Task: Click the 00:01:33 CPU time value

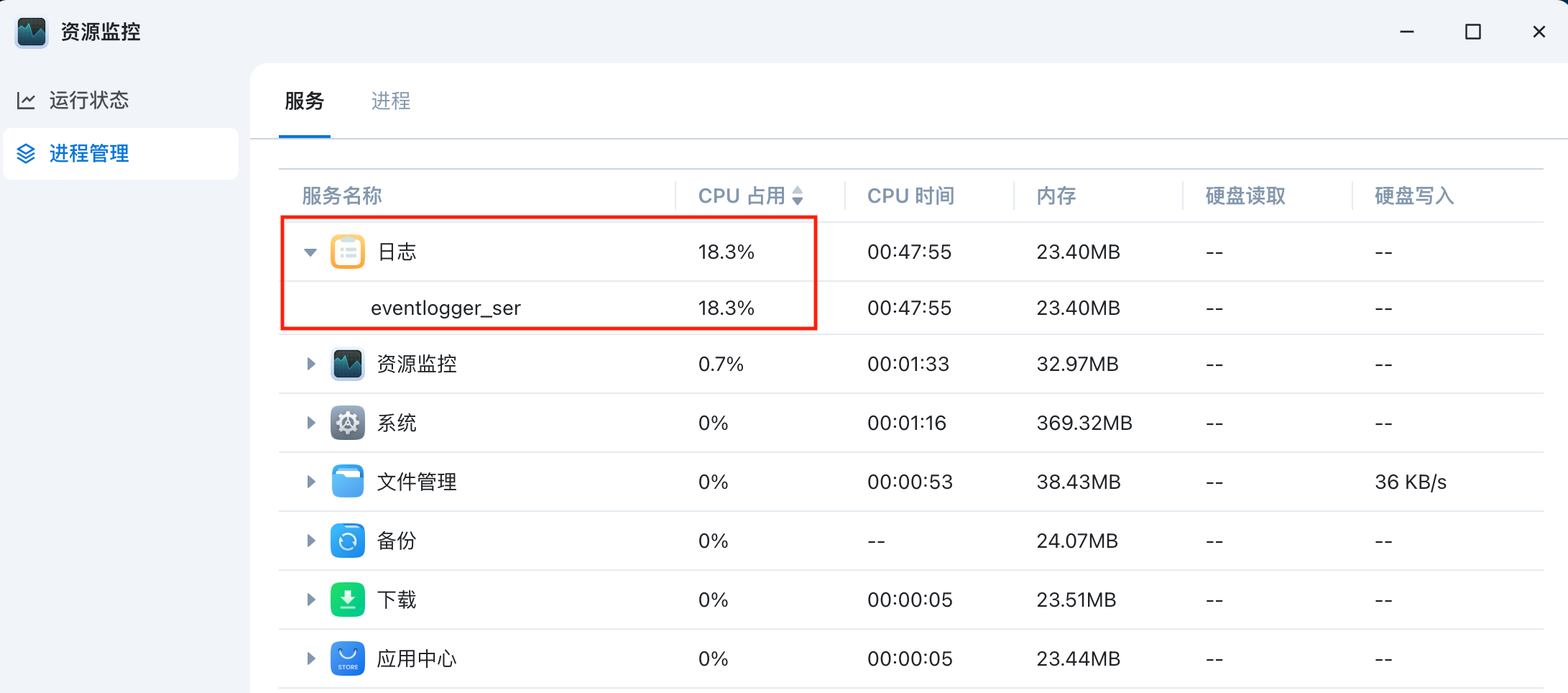Action: tap(908, 364)
